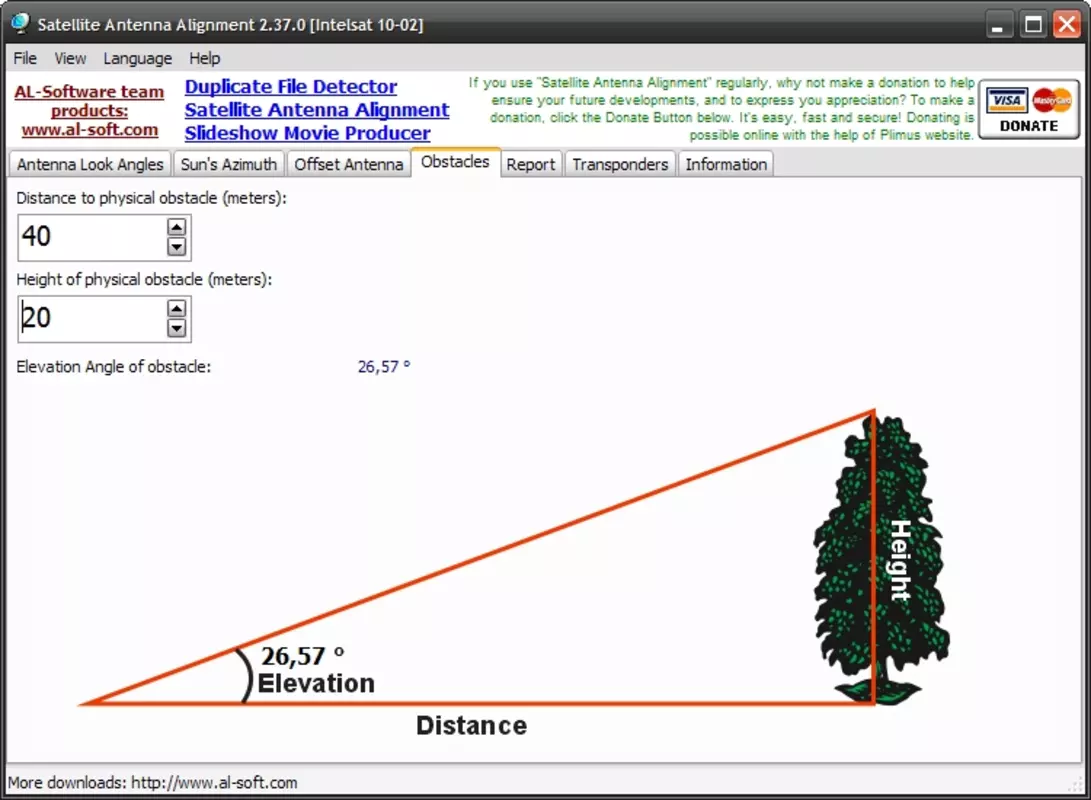Open the Offset Antenna tab

349,164
